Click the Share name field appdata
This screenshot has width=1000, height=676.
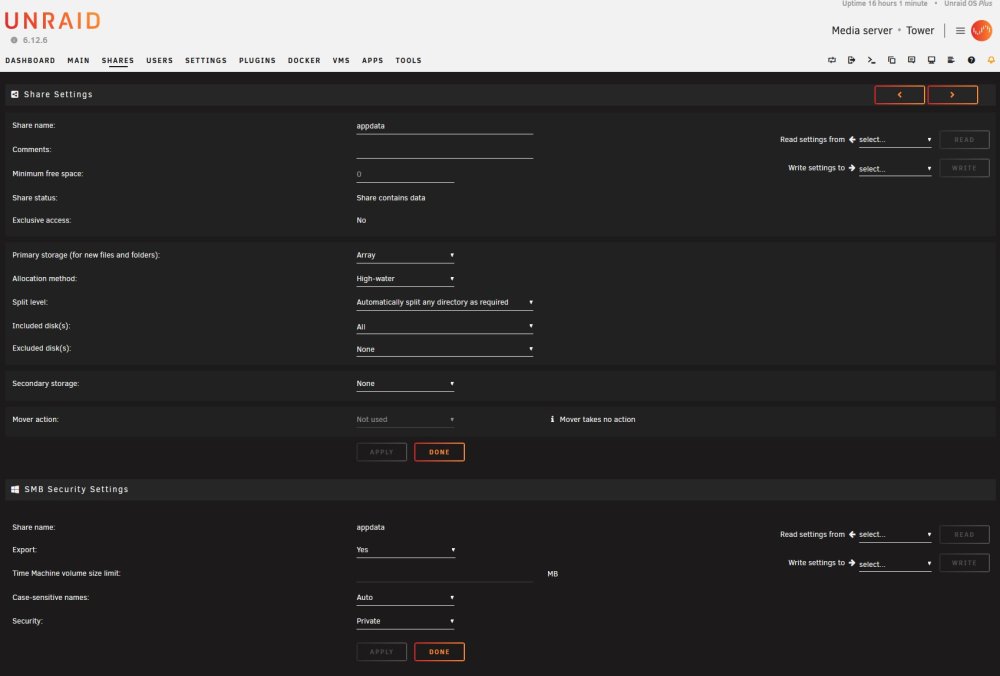pyautogui.click(x=445, y=126)
